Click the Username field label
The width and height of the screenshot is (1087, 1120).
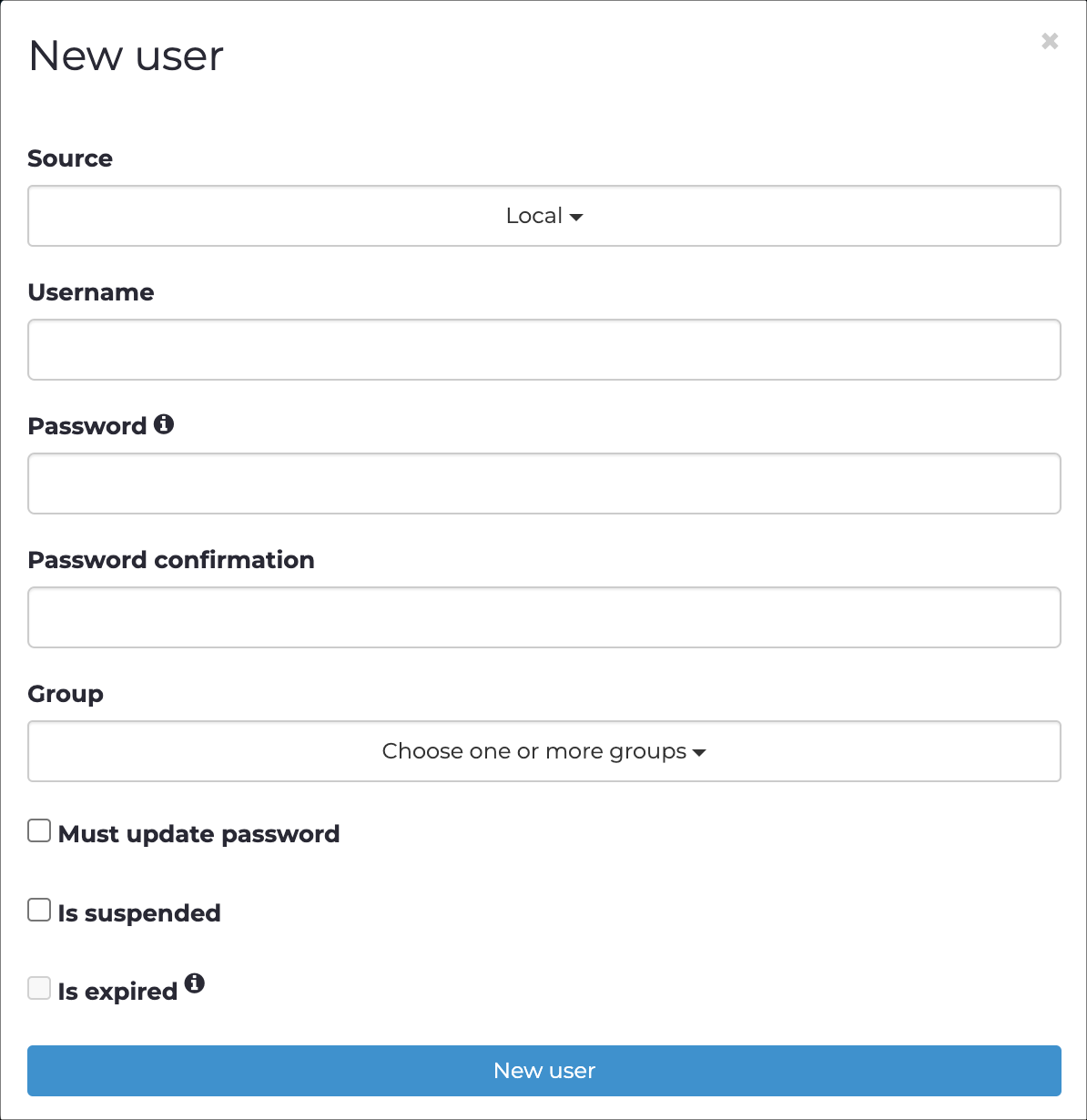click(91, 292)
